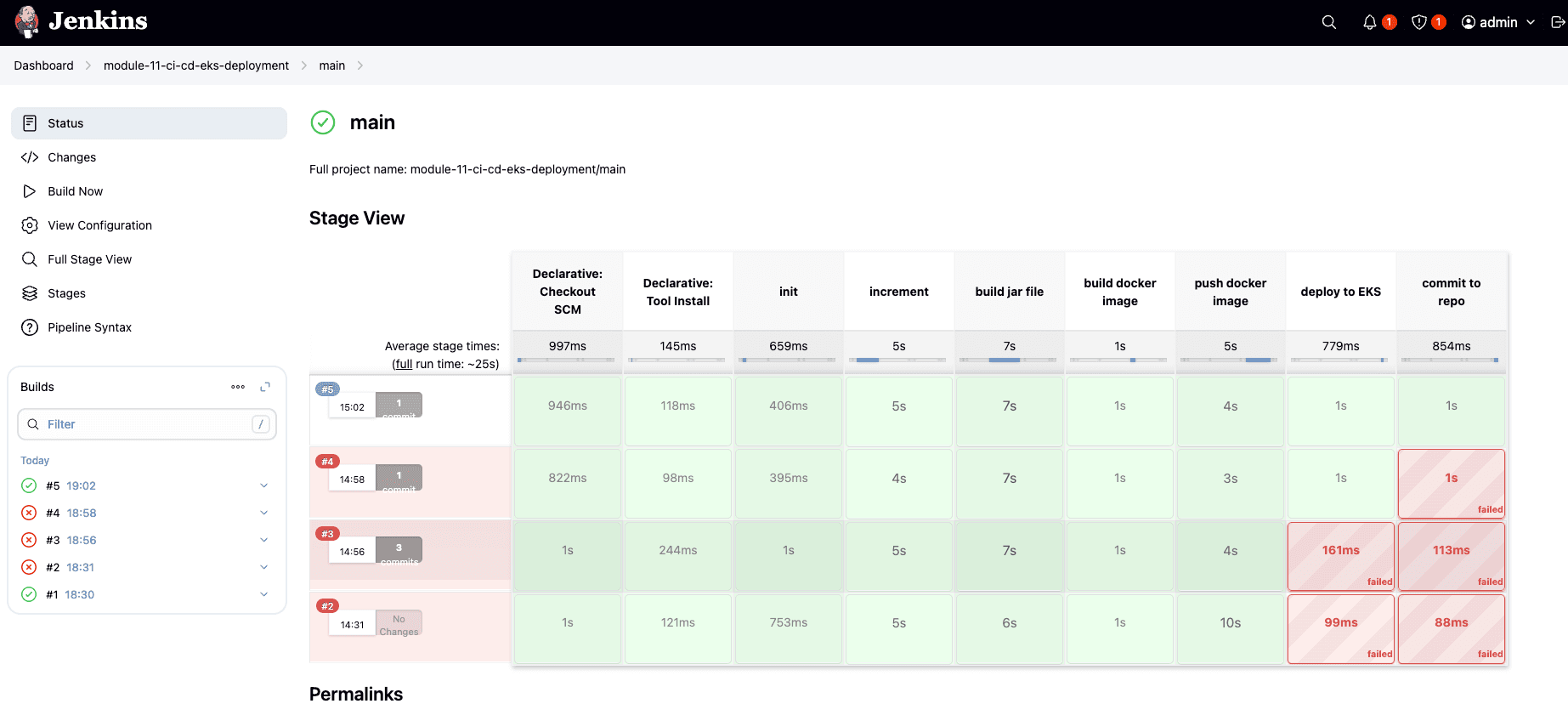The width and height of the screenshot is (1568, 715).
Task: Open the search magnifier in header
Action: click(1329, 22)
